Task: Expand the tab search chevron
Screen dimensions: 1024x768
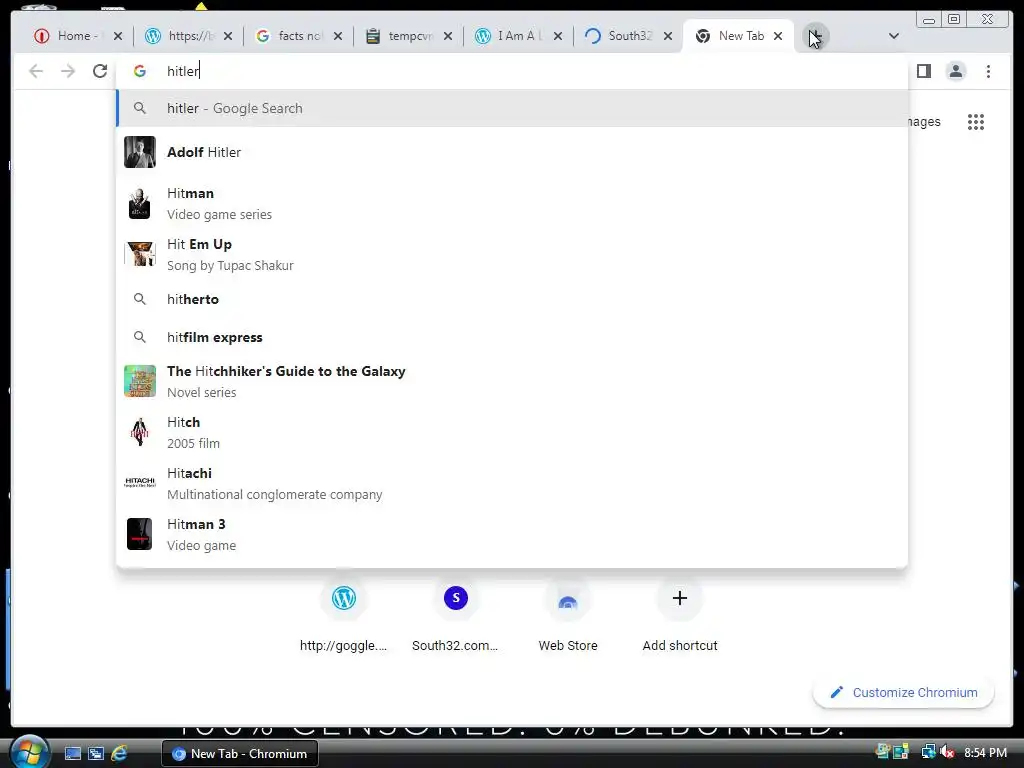Action: click(894, 36)
